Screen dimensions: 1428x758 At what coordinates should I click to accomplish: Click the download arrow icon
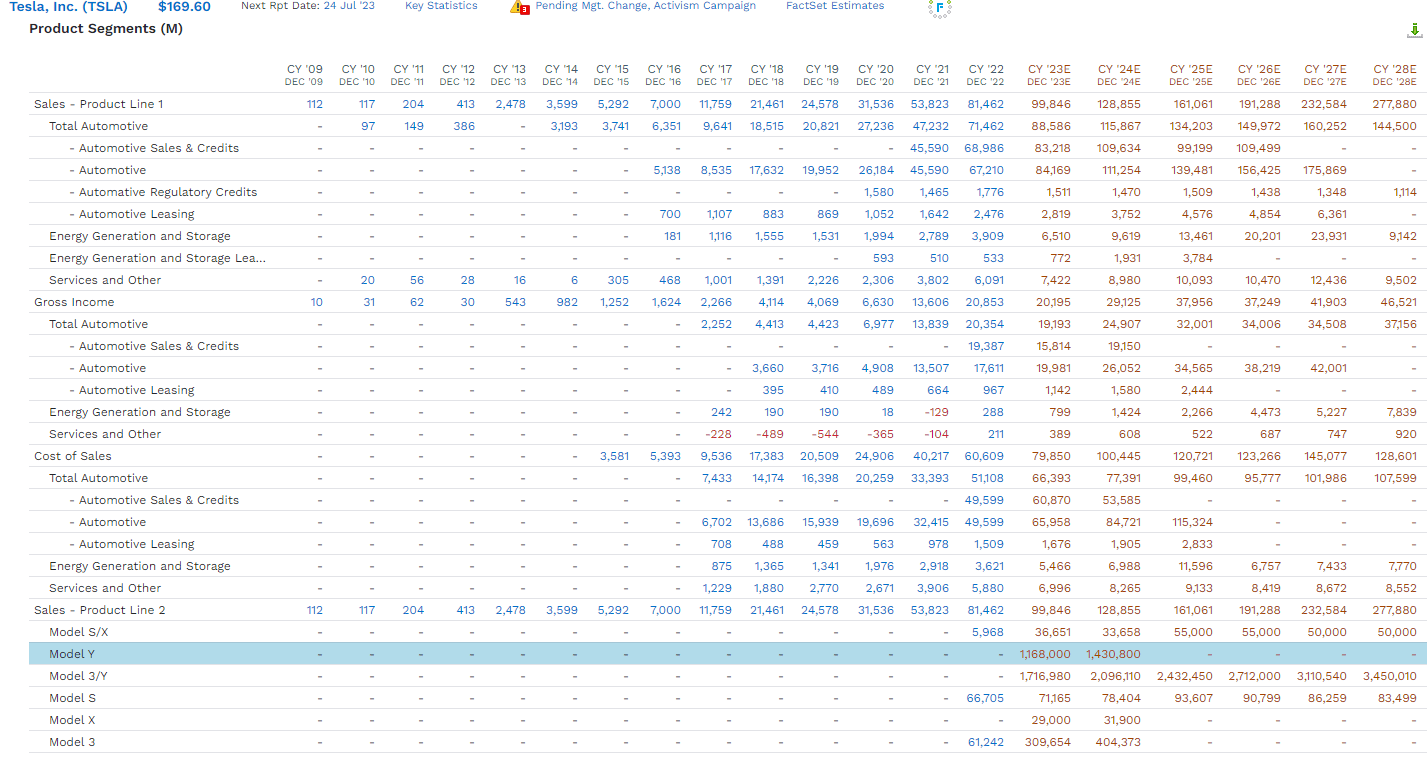tap(1414, 30)
